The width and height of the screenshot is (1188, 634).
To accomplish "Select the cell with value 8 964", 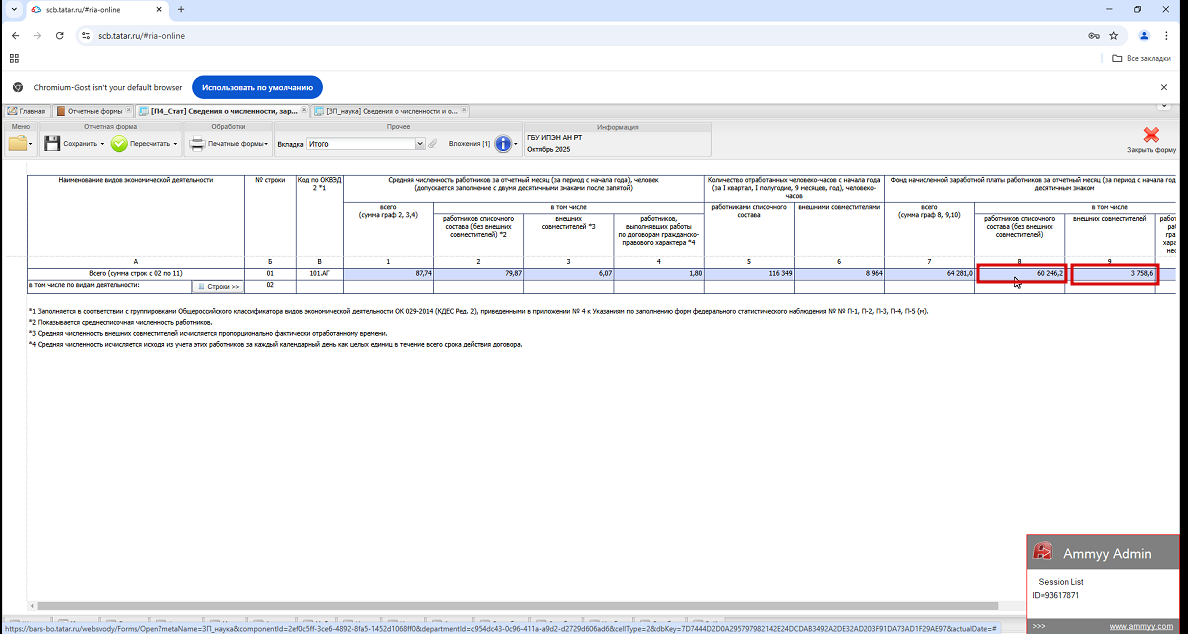I will (839, 273).
